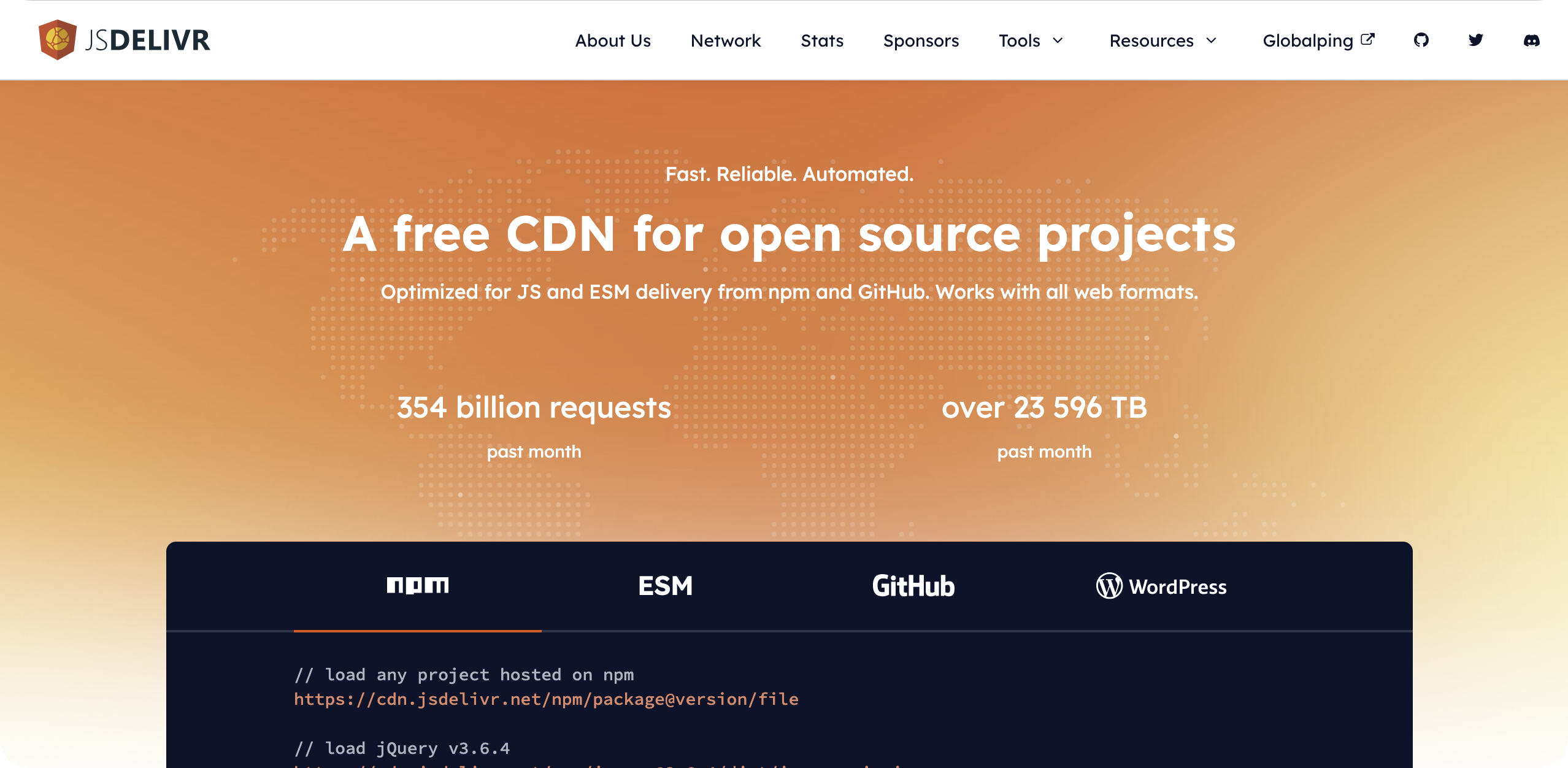Click the cdn.jsdelivr.net npm package URL
The width and height of the screenshot is (1568, 768).
[546, 699]
